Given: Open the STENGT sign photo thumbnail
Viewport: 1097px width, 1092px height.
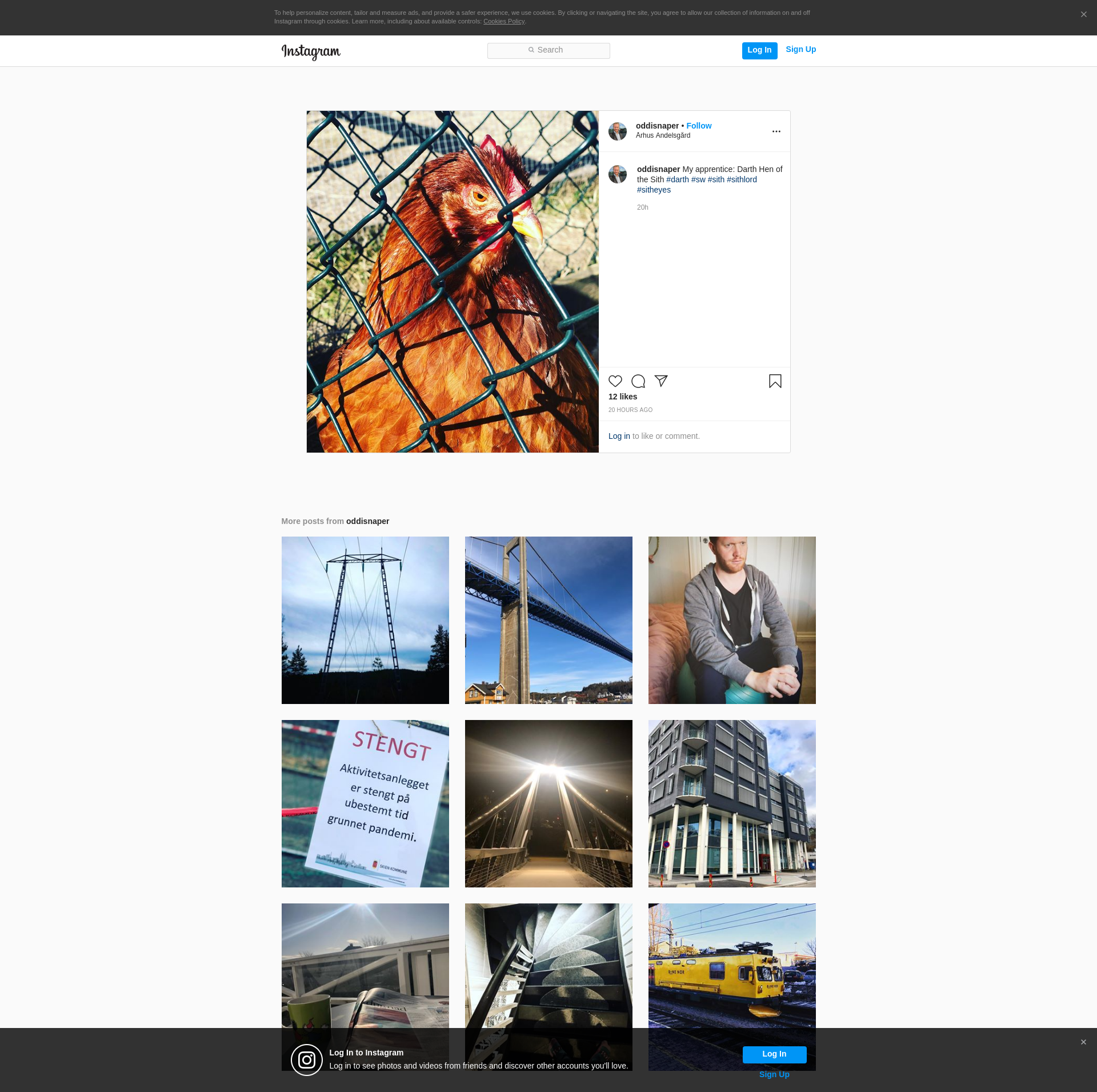Looking at the screenshot, I should (x=365, y=803).
